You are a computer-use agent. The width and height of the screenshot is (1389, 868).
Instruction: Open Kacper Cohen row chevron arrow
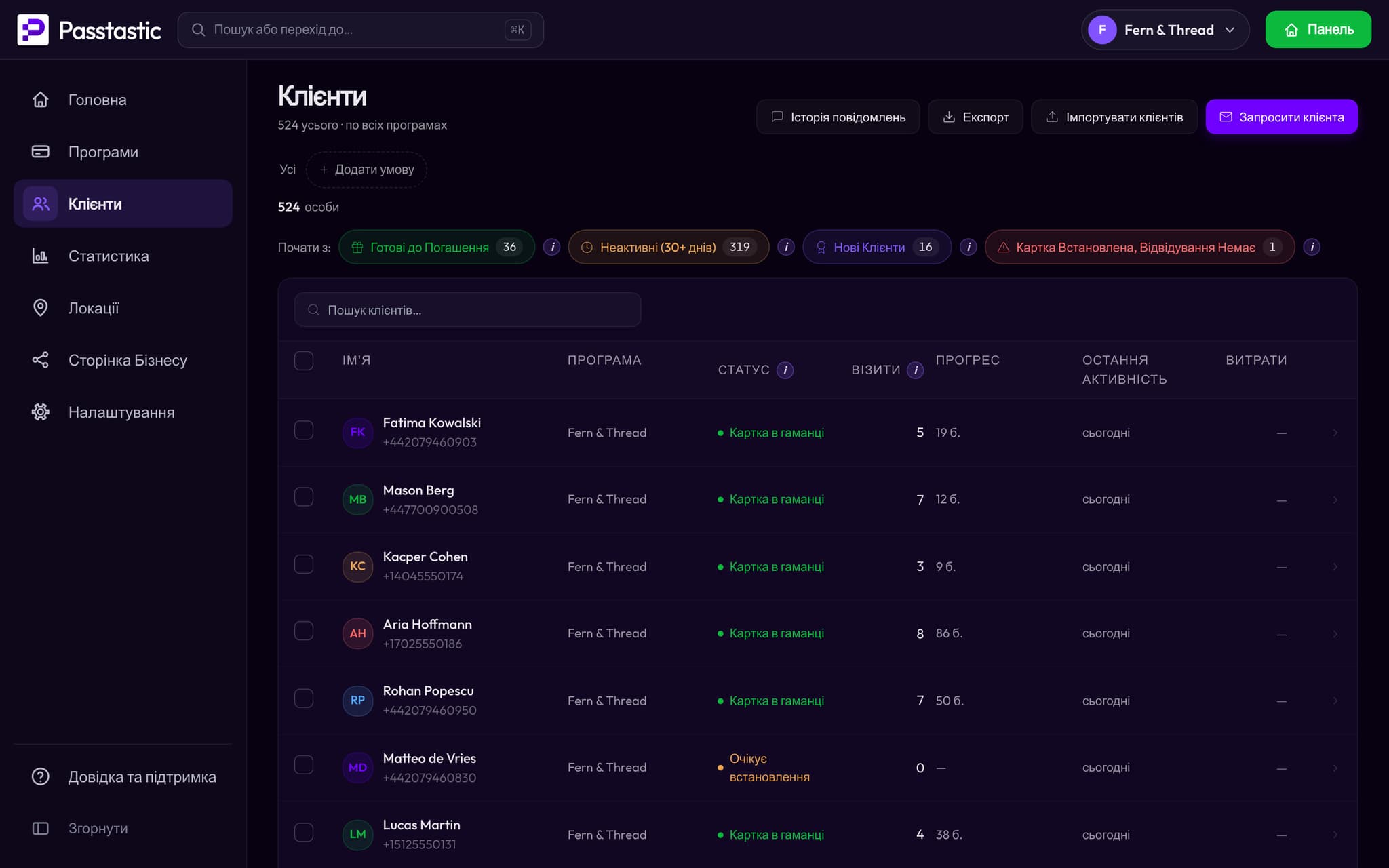point(1335,567)
